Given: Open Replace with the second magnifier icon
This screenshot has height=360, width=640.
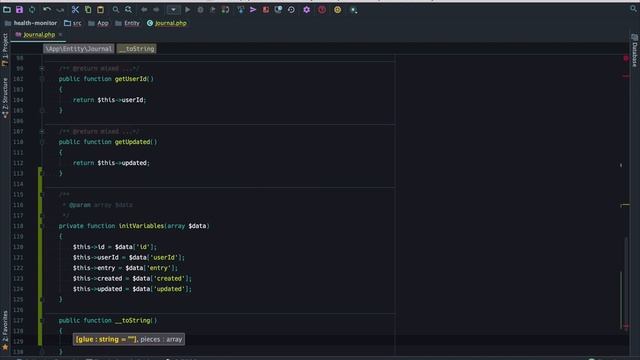Looking at the screenshot, I should (x=129, y=9).
